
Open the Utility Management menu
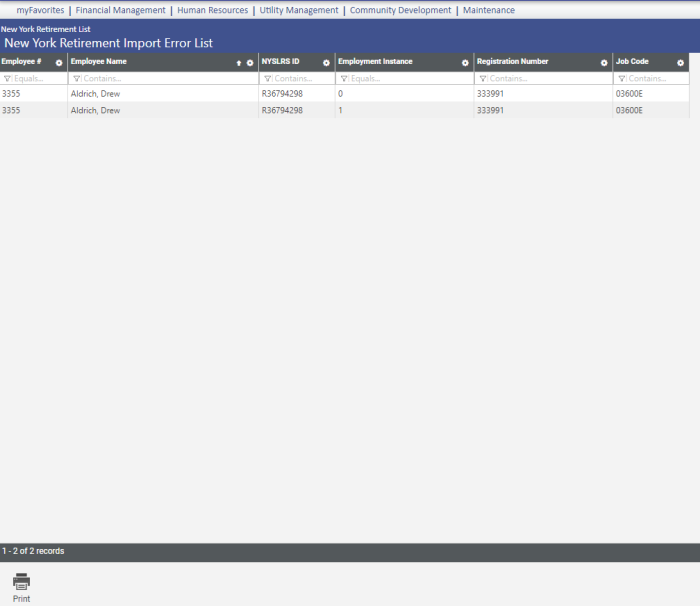[299, 10]
